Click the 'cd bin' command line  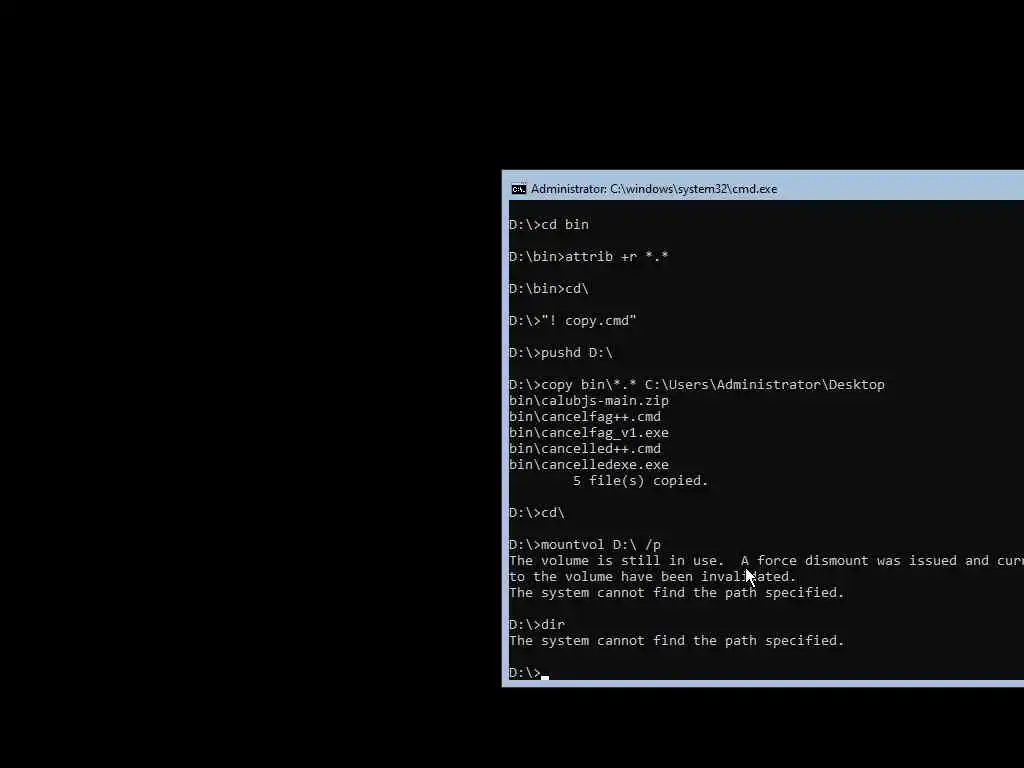(x=549, y=224)
